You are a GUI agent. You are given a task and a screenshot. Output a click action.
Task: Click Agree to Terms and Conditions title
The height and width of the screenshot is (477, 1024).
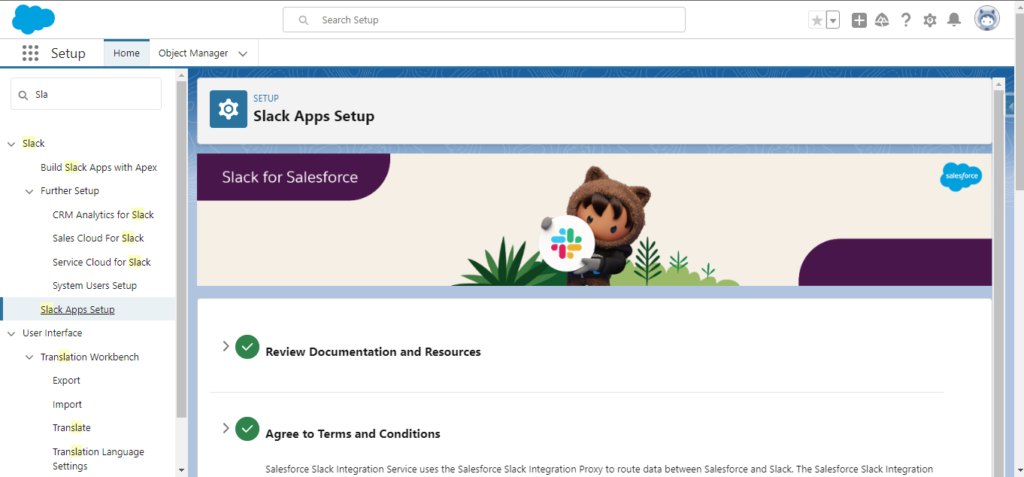point(353,434)
